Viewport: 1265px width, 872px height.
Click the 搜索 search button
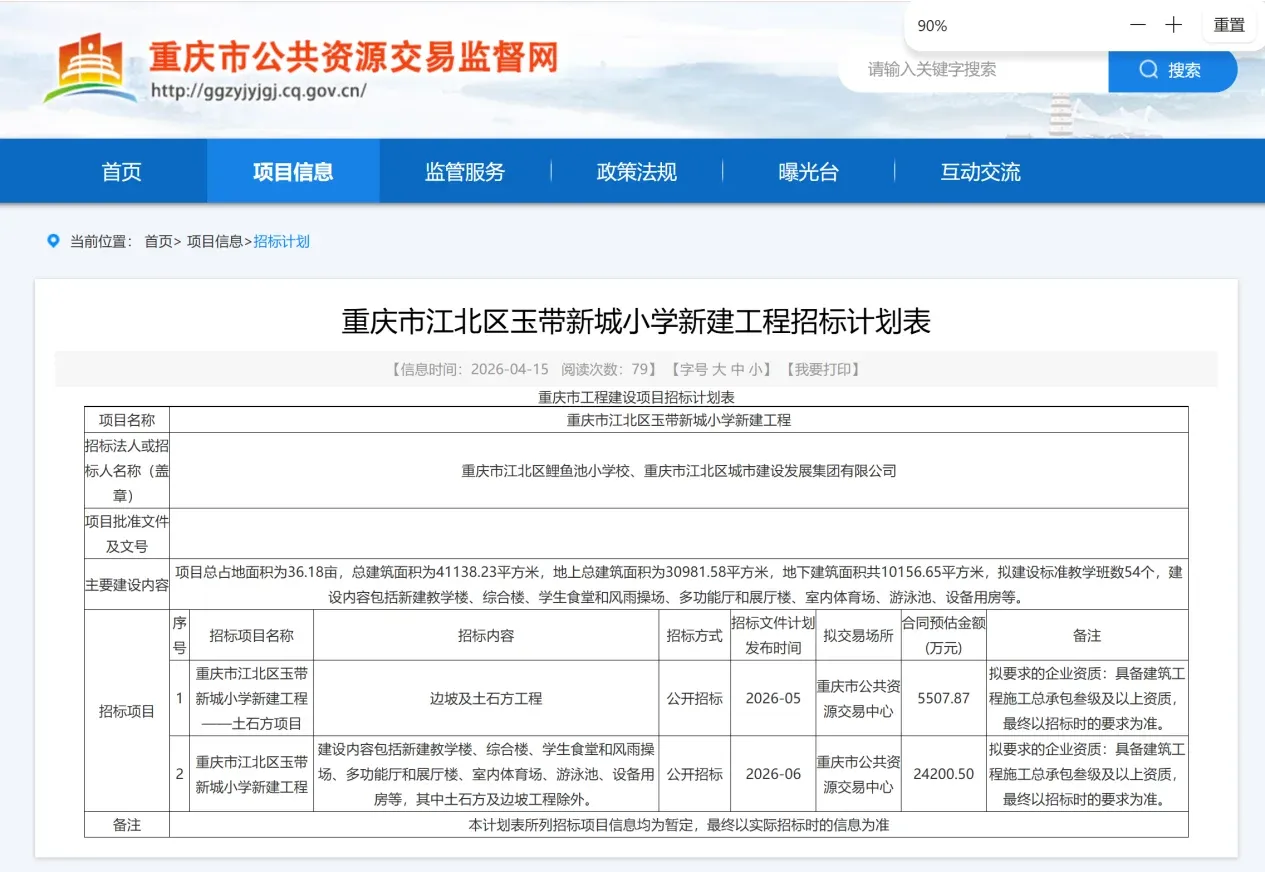tap(1172, 70)
